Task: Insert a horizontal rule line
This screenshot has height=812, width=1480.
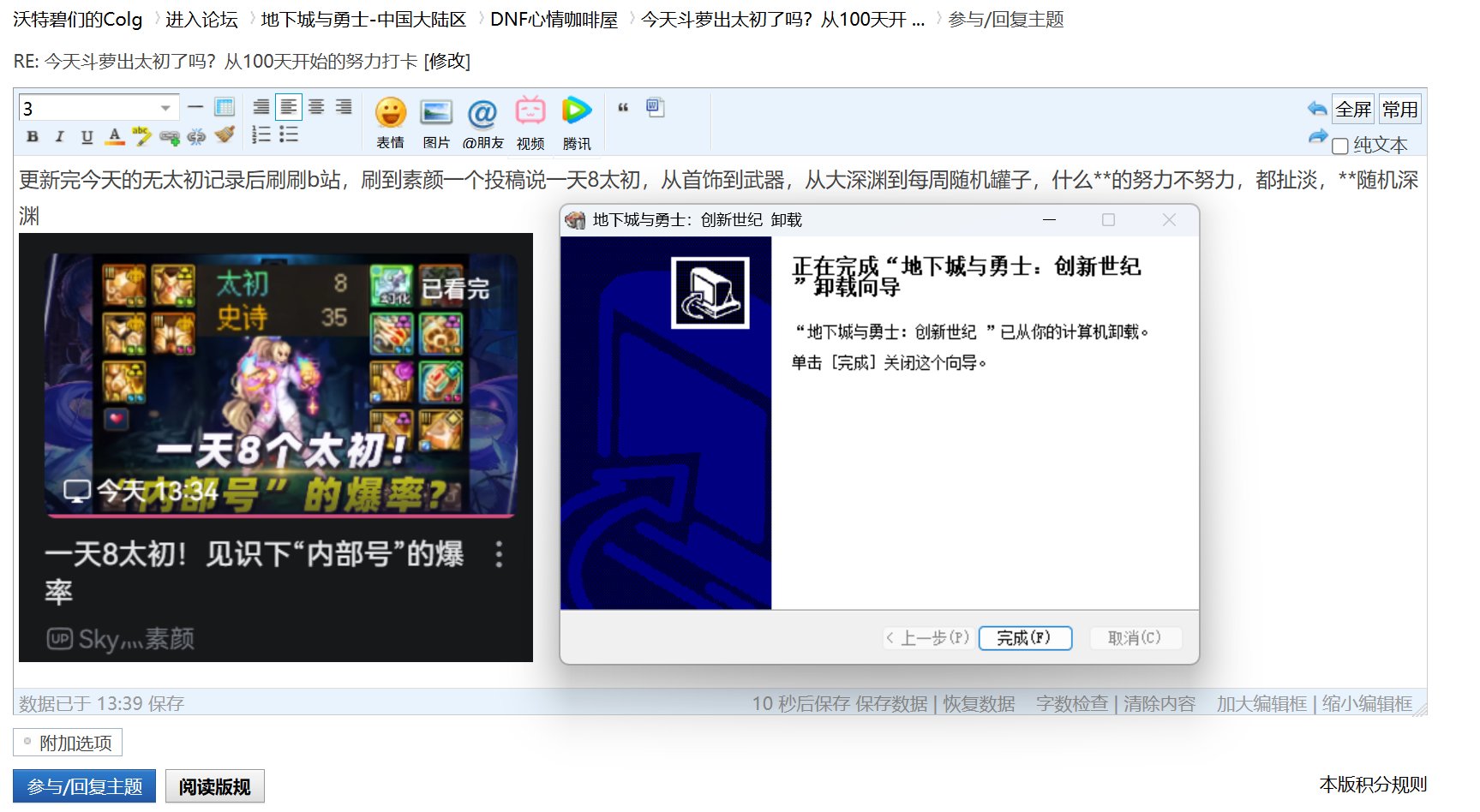Action: coord(195,107)
